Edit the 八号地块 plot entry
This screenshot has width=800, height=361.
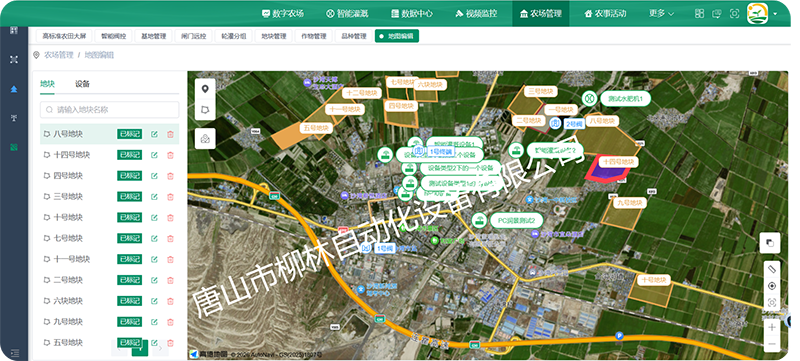[x=154, y=134]
